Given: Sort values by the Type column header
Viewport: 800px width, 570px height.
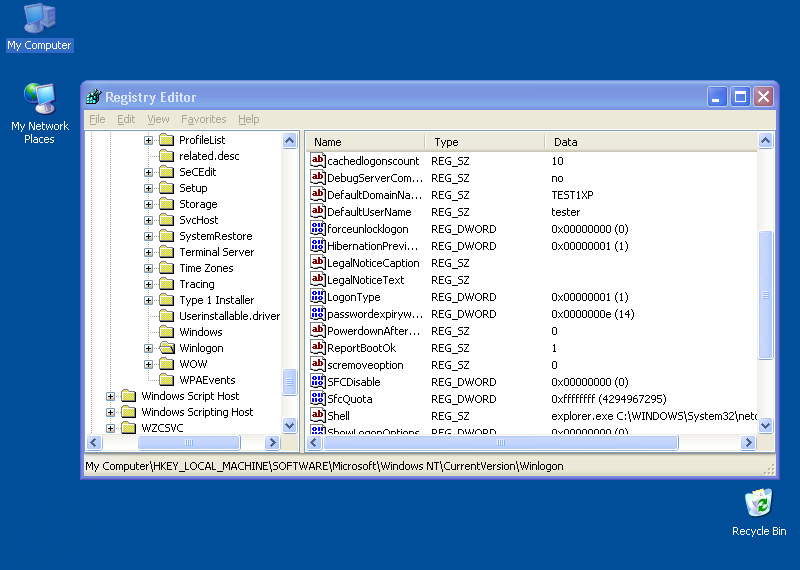Looking at the screenshot, I should (485, 142).
